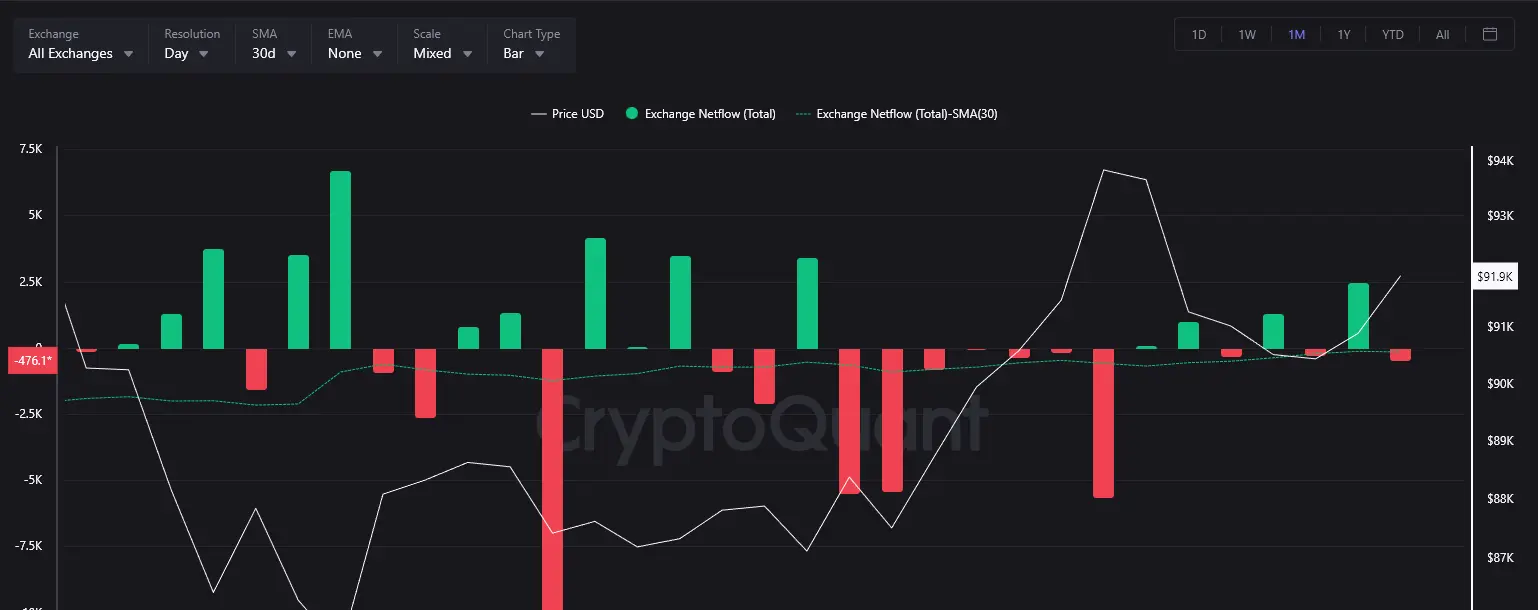Open the custom date range calendar icon
The width and height of the screenshot is (1538, 610).
point(1490,33)
